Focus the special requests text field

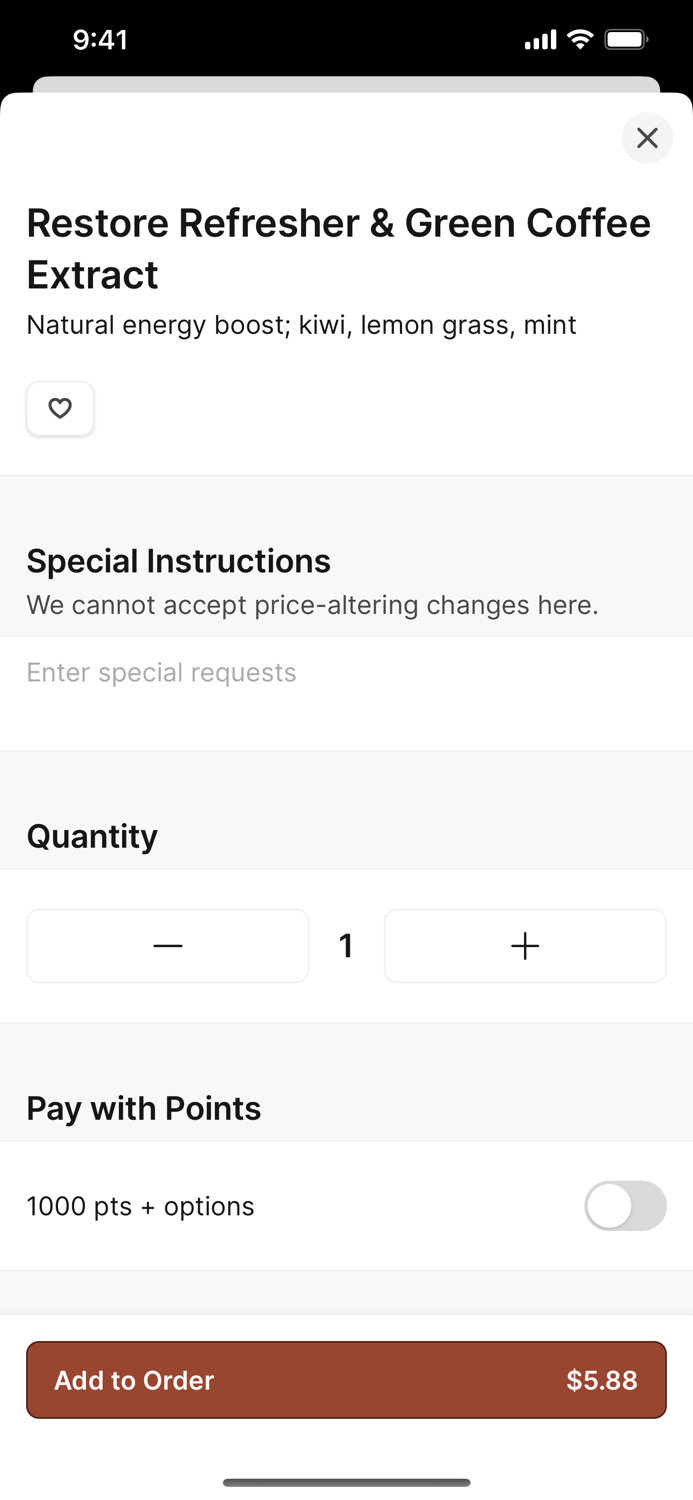[x=346, y=693]
